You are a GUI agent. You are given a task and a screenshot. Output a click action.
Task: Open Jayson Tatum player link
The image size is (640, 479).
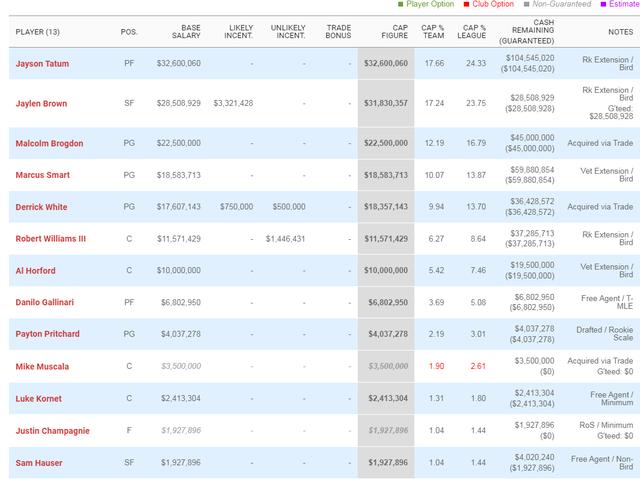42,64
